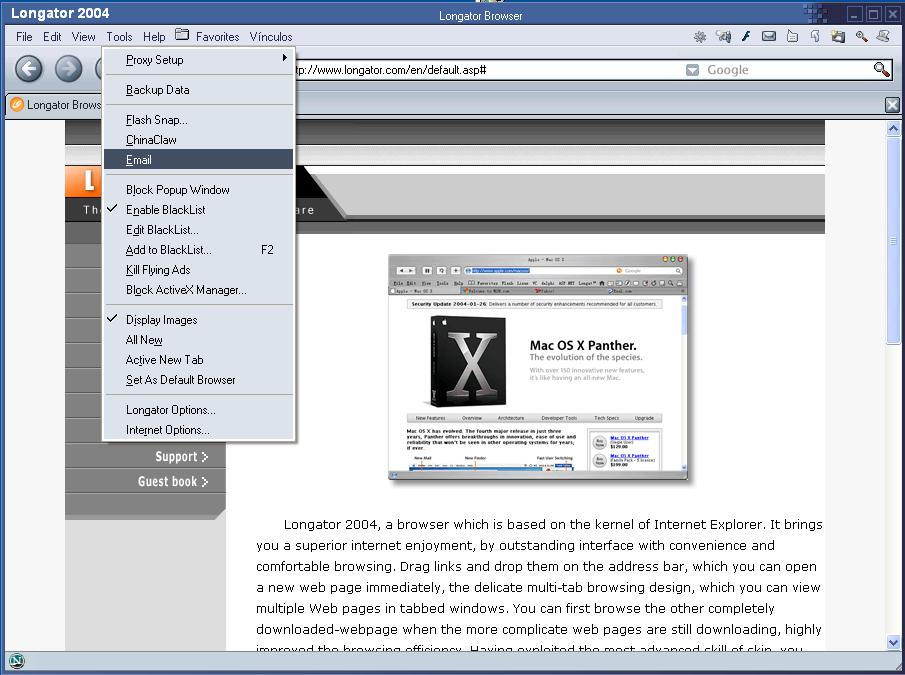Click the hat icon at toolbar end

(883, 36)
